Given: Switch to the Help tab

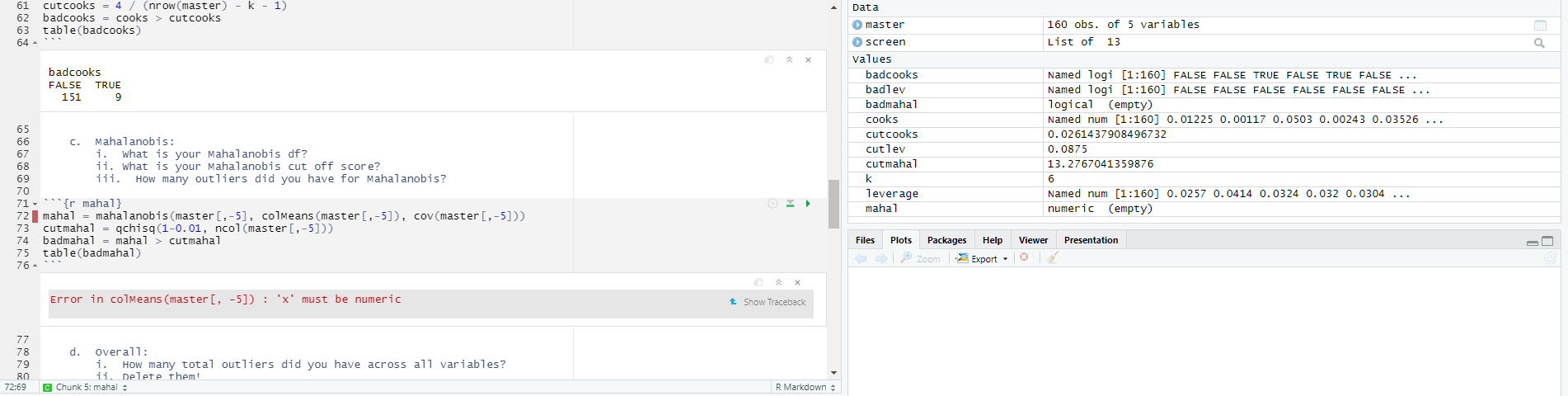Looking at the screenshot, I should [x=993, y=240].
